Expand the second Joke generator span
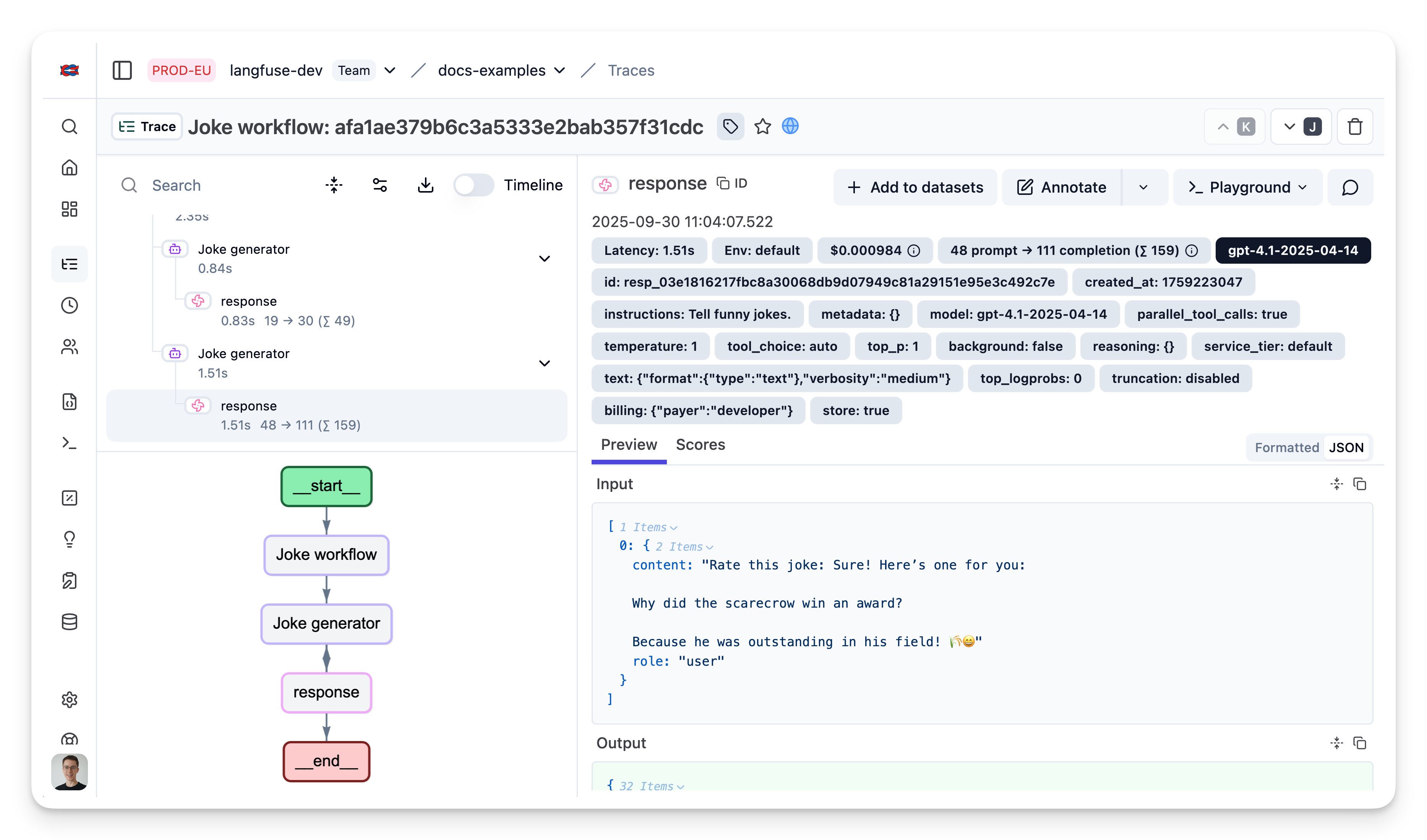This screenshot has width=1427, height=840. tap(545, 363)
